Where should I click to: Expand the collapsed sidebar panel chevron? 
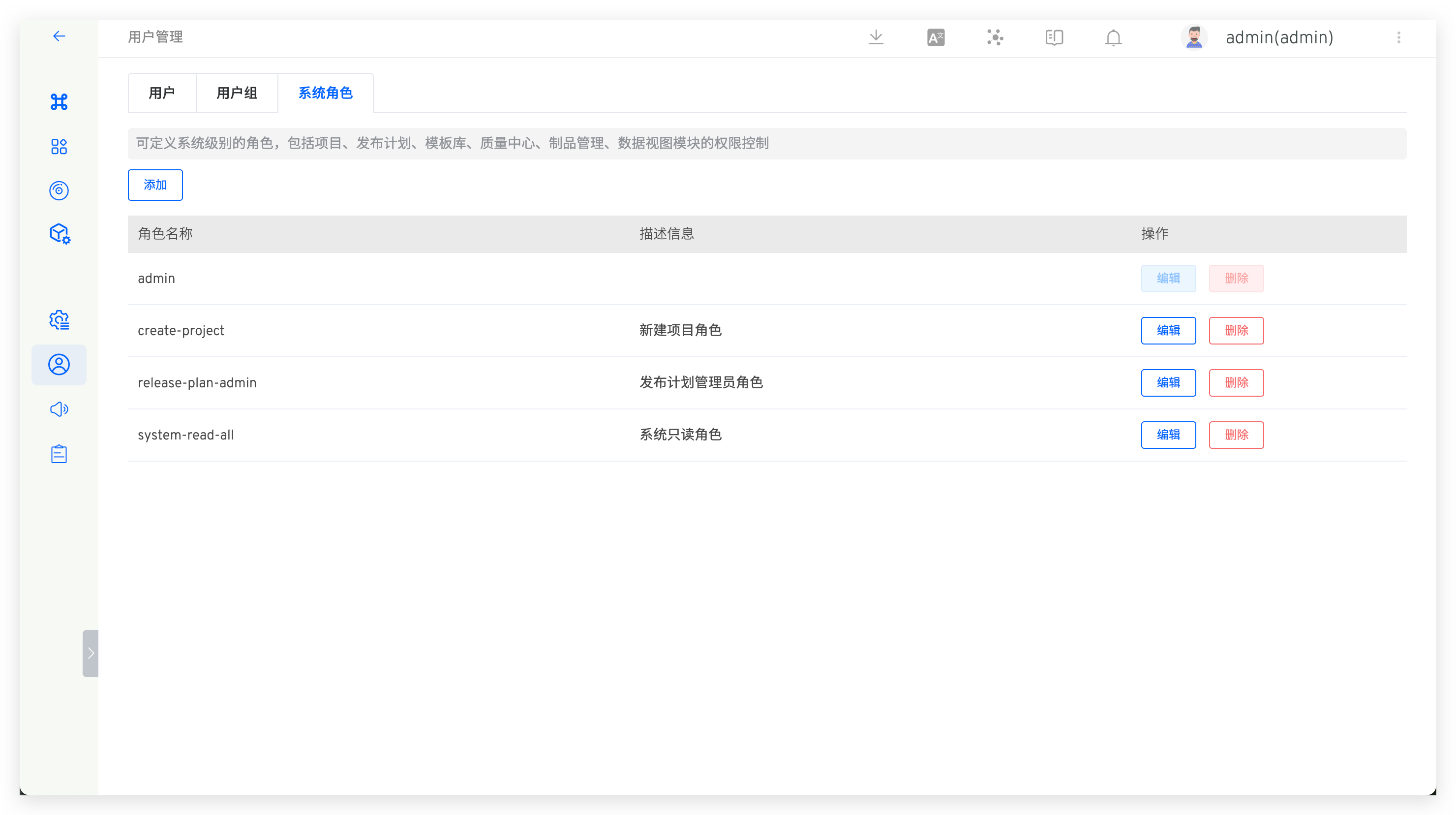click(91, 653)
